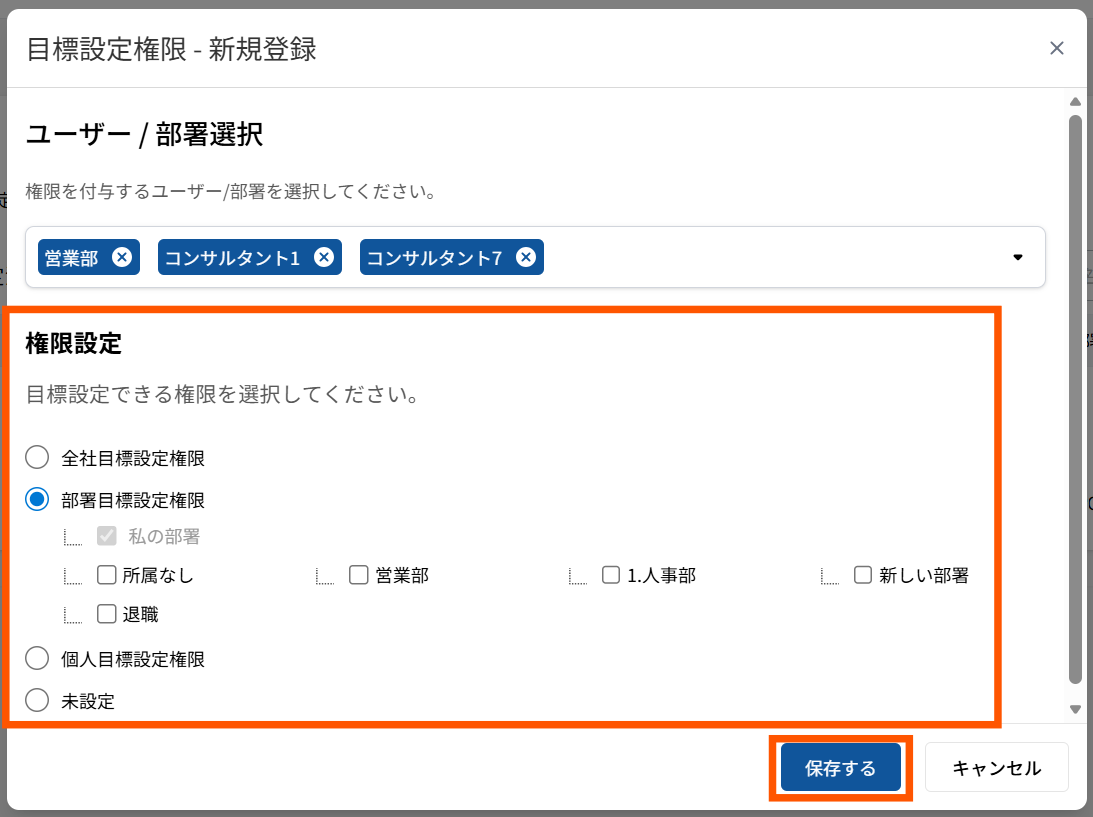Viewport: 1093px width, 817px height.
Task: Click the vertical scrollbar thumb
Action: point(1075,400)
